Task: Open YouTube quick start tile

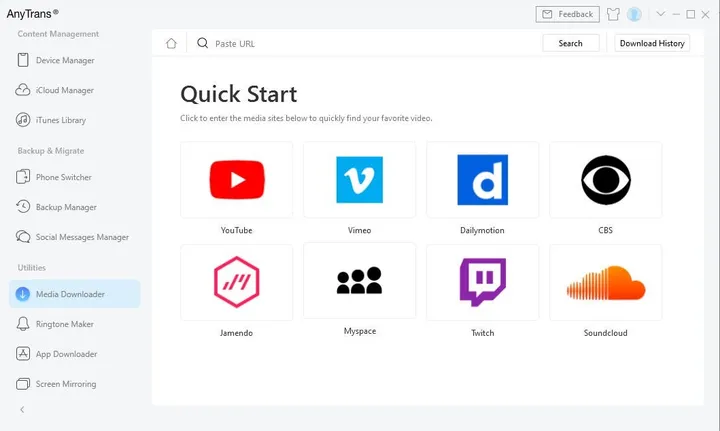Action: tap(236, 179)
